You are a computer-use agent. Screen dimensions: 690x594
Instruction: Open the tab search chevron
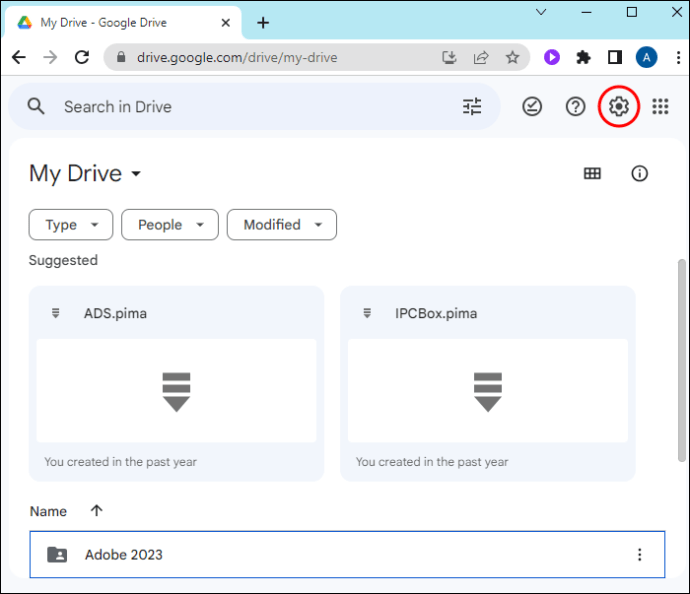click(x=541, y=12)
